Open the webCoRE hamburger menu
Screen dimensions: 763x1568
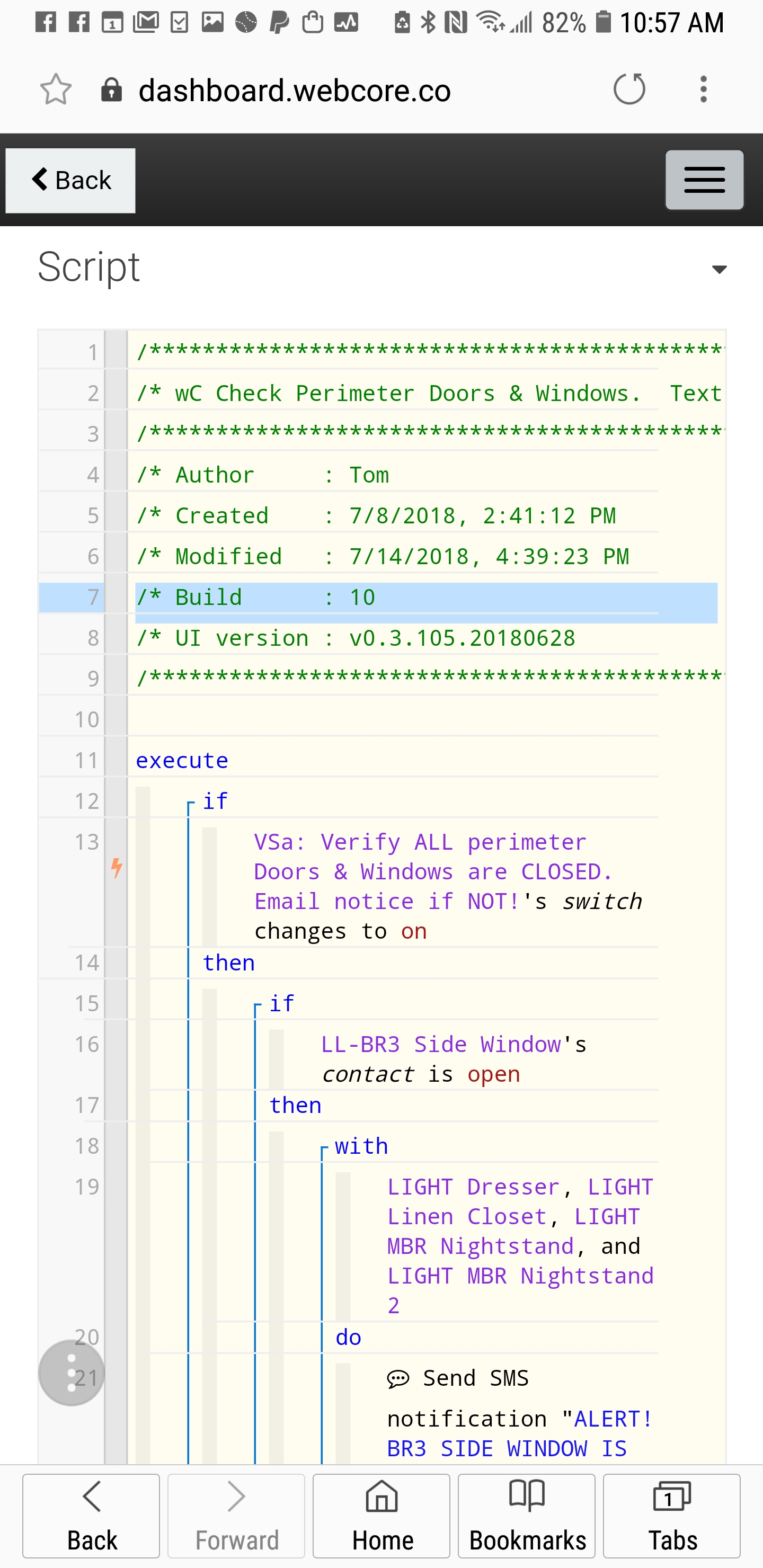click(x=704, y=180)
